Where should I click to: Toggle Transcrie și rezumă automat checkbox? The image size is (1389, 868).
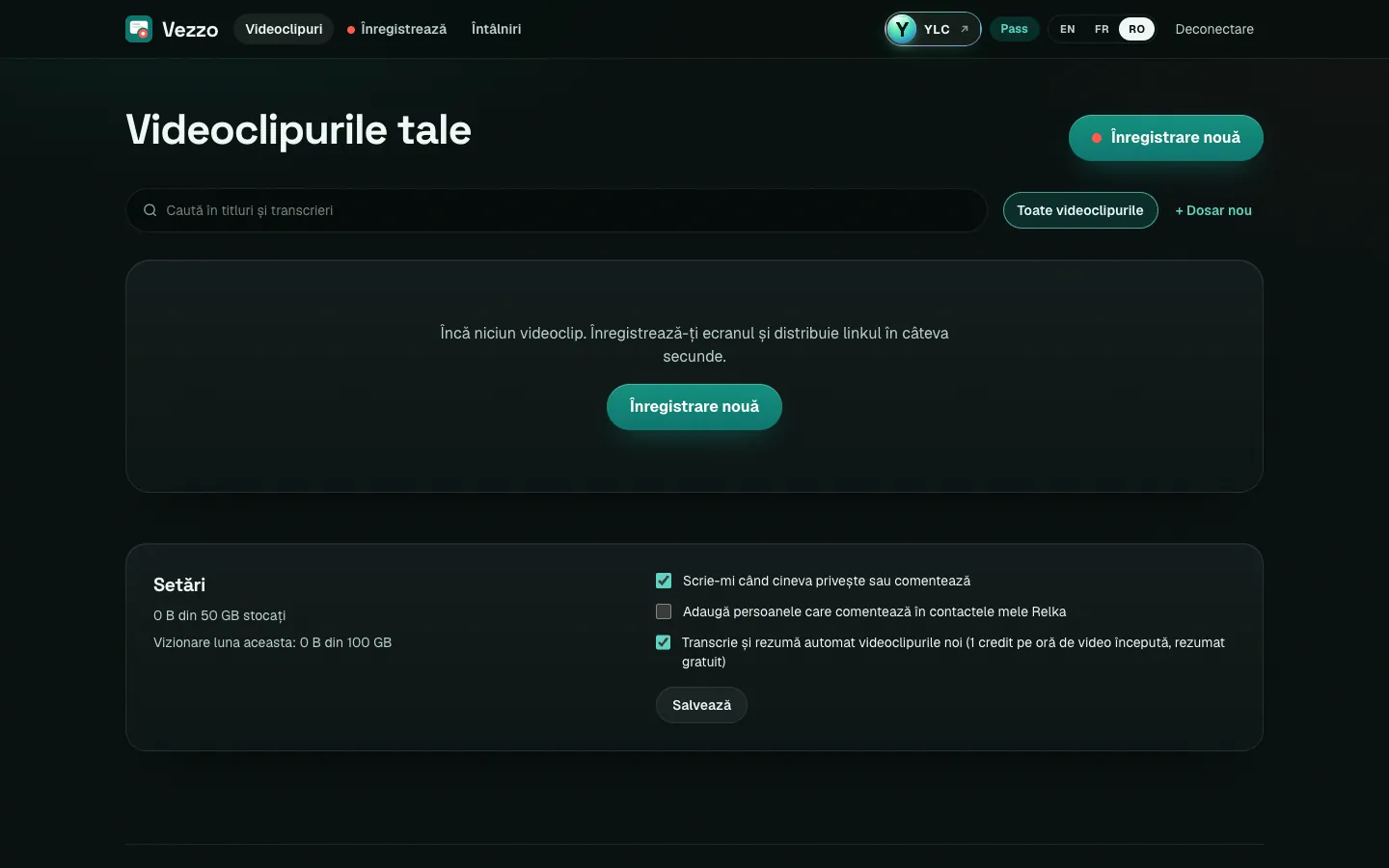point(664,642)
